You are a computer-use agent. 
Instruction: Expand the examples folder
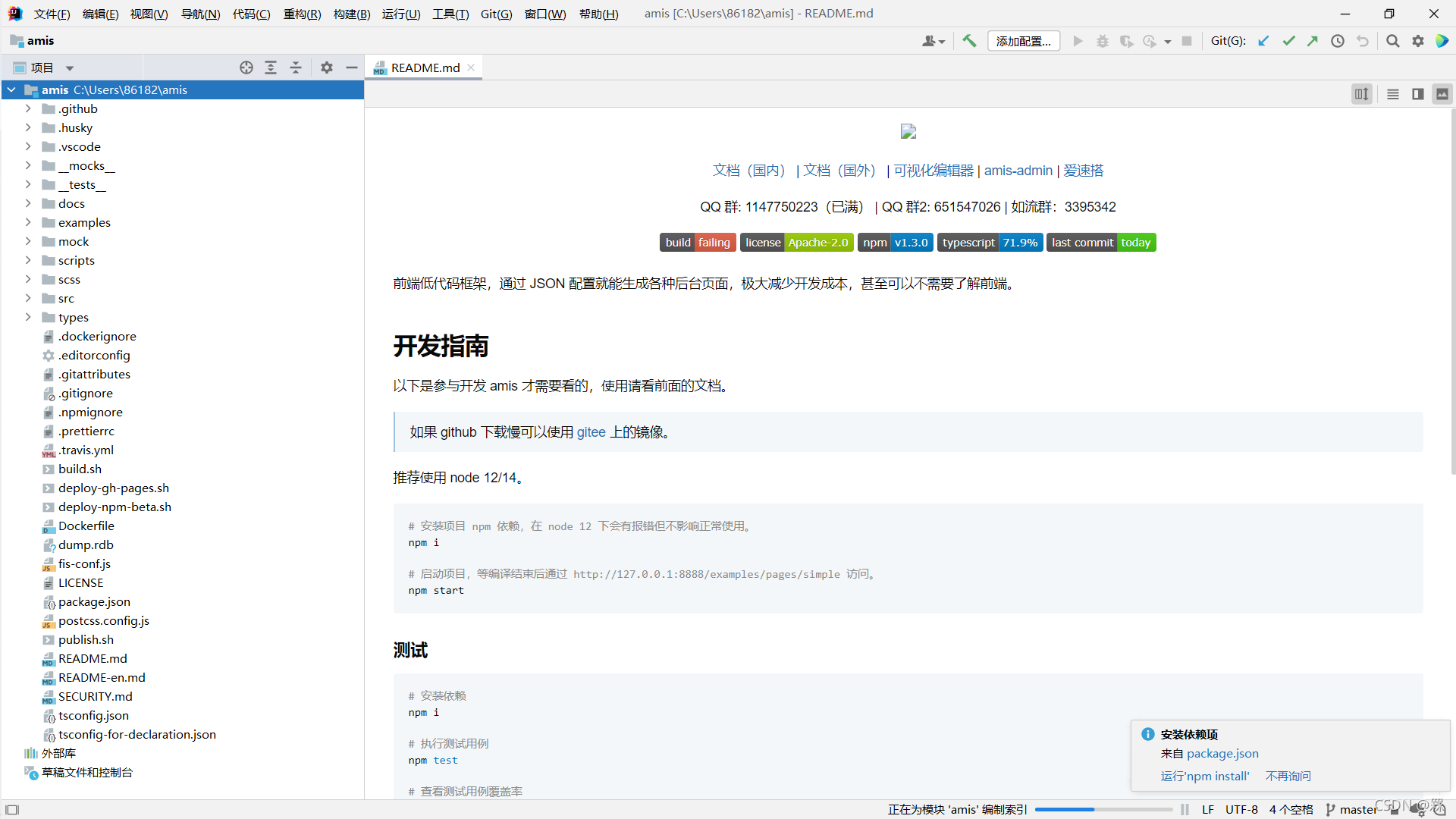tap(28, 222)
